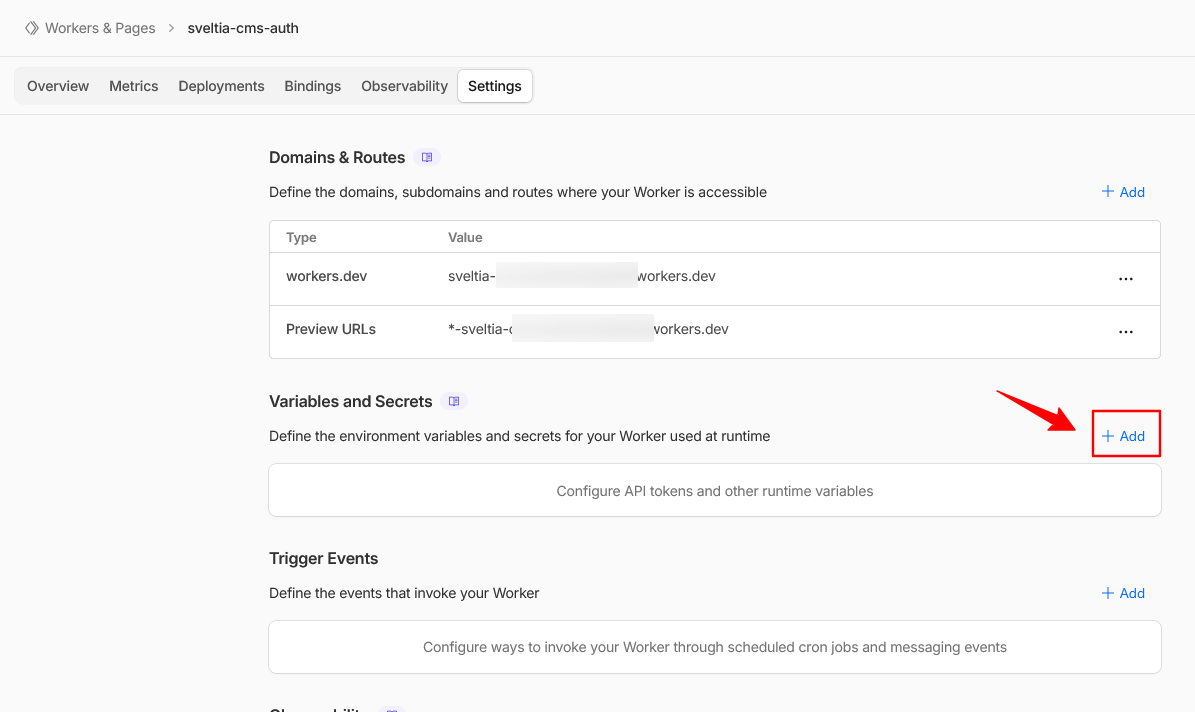The image size is (1195, 712).
Task: Select the Preview URLs type cell
Action: click(331, 329)
